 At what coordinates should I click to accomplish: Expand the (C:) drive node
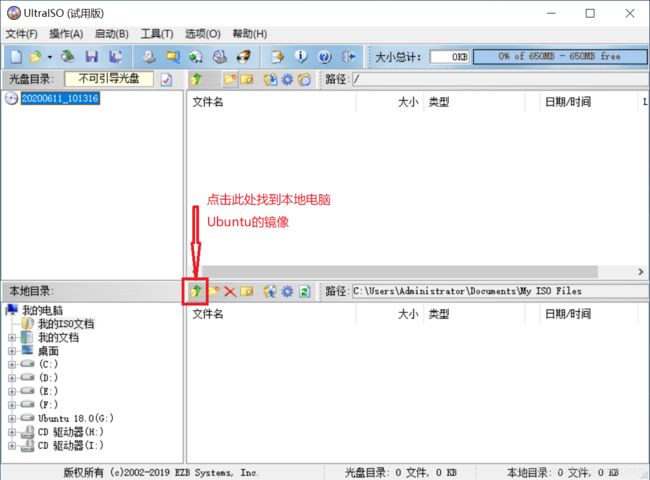click(x=12, y=365)
